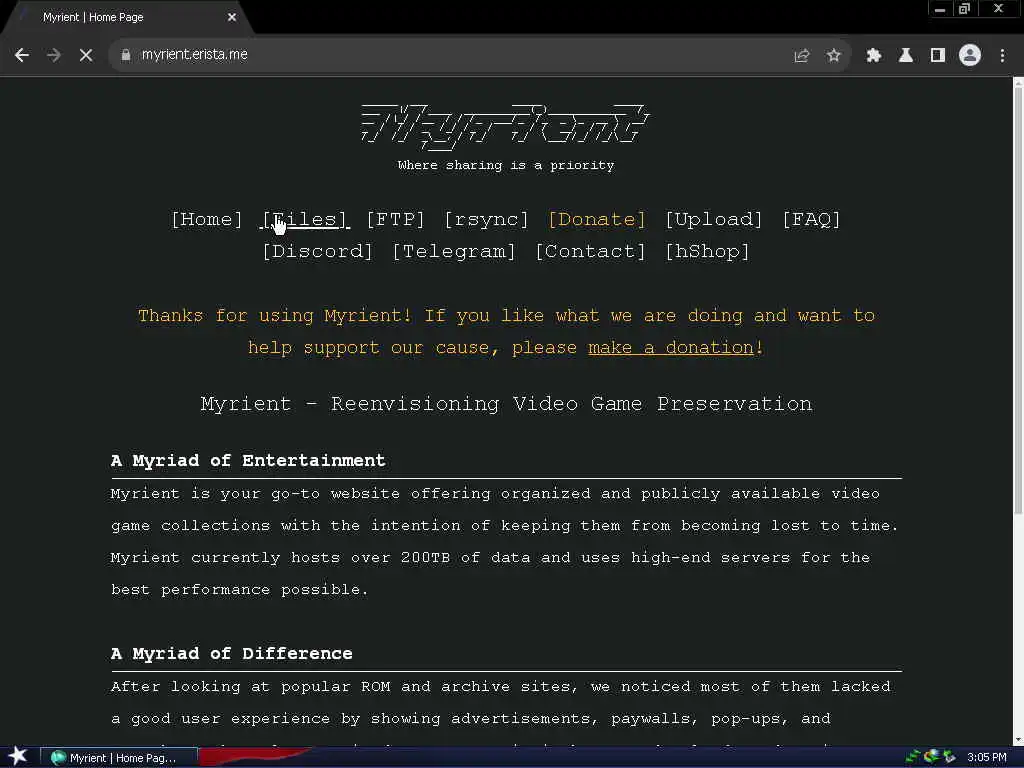The width and height of the screenshot is (1024, 768).
Task: Click the system tray icon beside clock
Action: coord(949,758)
